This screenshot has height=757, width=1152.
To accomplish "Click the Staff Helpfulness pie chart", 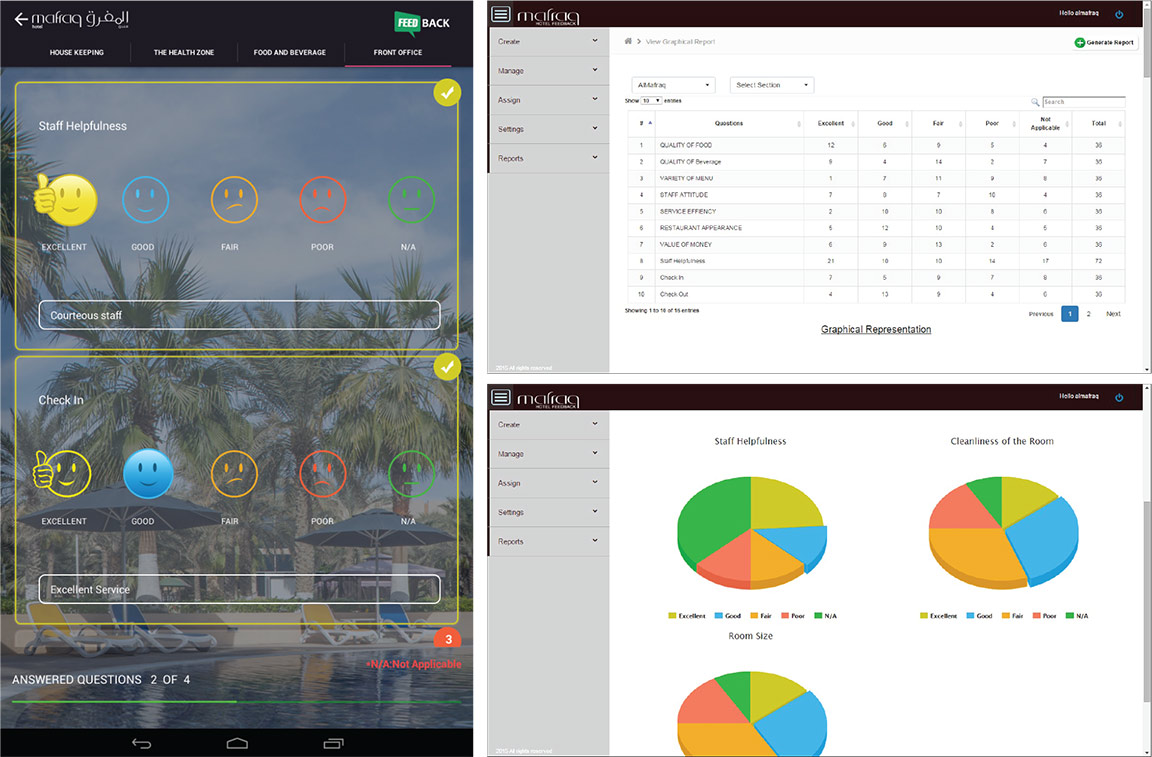I will (751, 532).
